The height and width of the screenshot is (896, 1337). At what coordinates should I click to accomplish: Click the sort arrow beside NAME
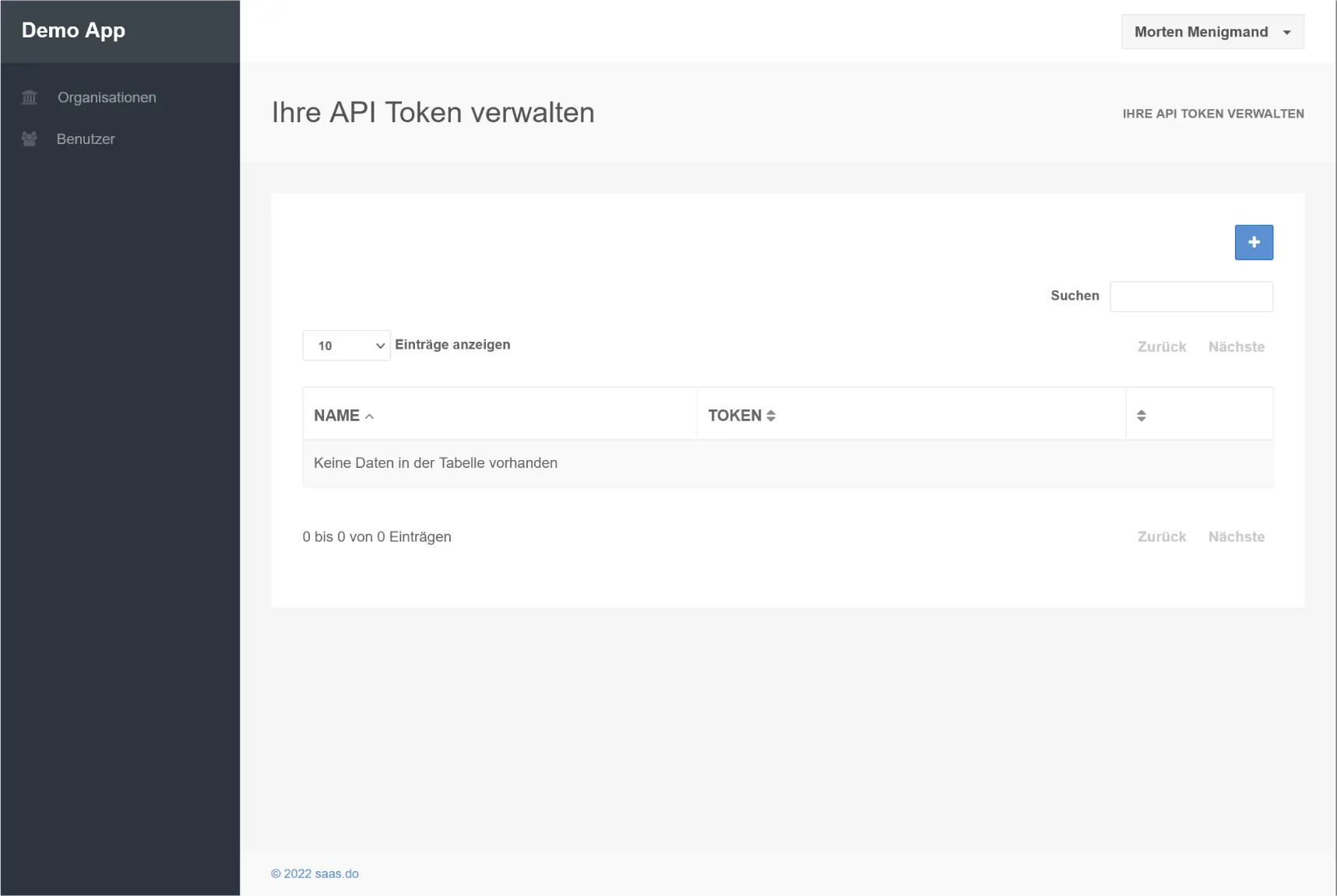click(370, 416)
